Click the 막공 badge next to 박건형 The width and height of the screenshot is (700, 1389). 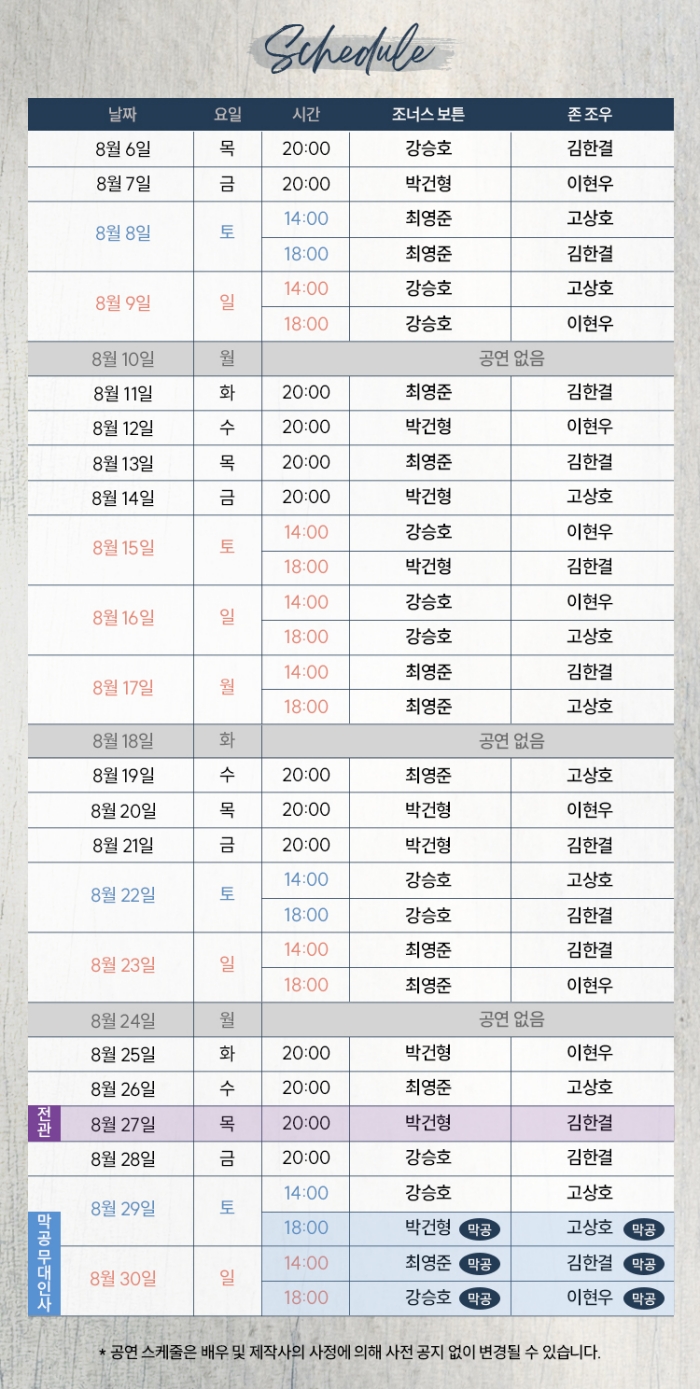tap(480, 1229)
